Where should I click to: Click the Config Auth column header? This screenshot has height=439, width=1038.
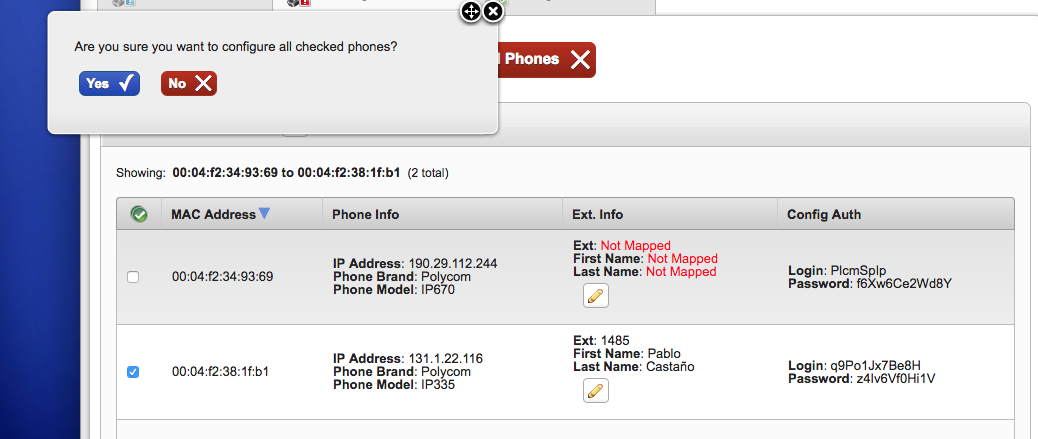824,214
